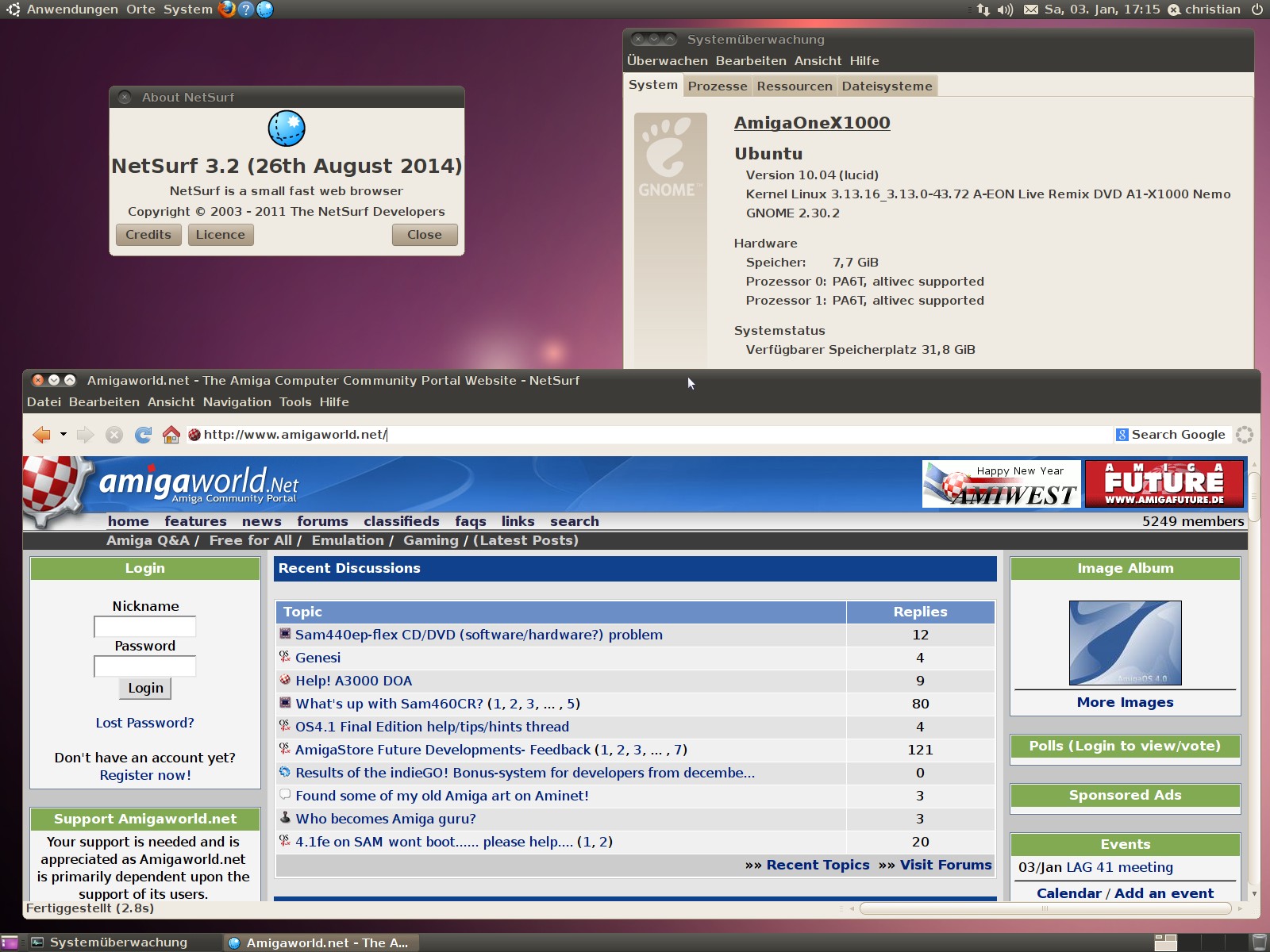This screenshot has height=952, width=1270.
Task: Launch Firefox from the top panel
Action: pyautogui.click(x=227, y=10)
